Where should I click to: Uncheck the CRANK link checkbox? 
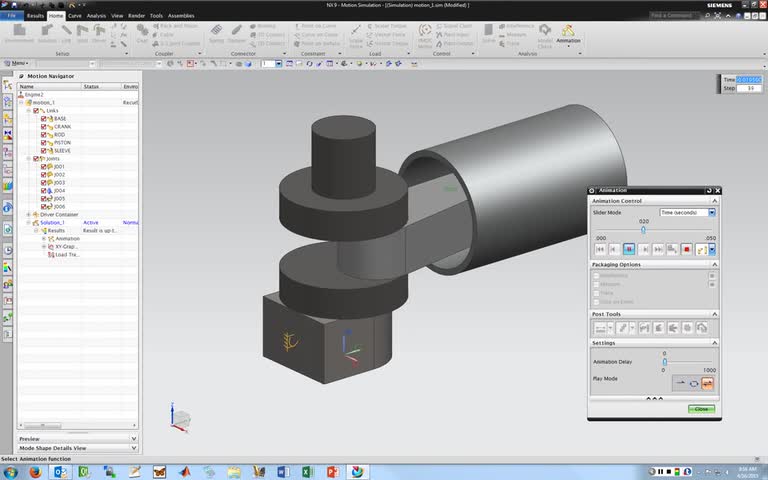point(44,127)
